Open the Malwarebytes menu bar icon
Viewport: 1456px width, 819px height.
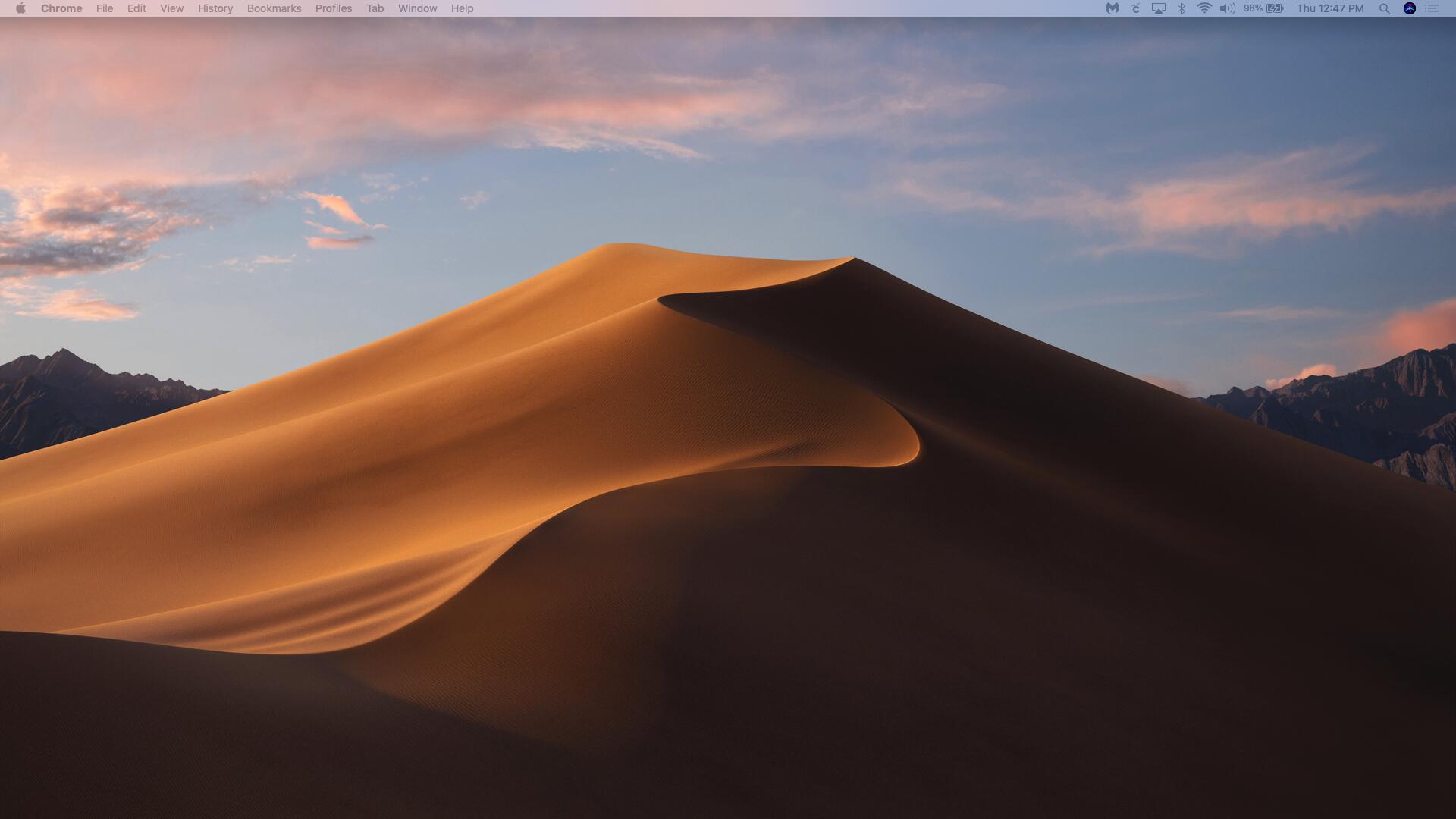(x=1112, y=8)
